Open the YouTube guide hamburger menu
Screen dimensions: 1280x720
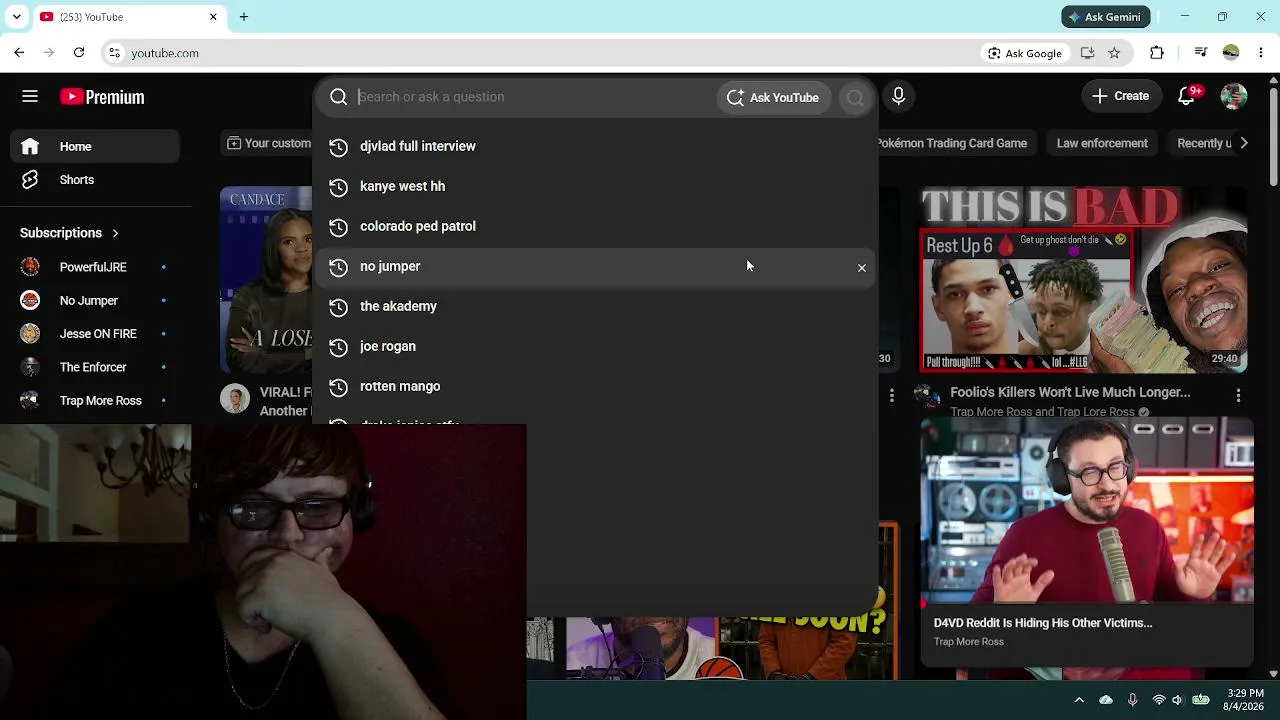pos(30,96)
